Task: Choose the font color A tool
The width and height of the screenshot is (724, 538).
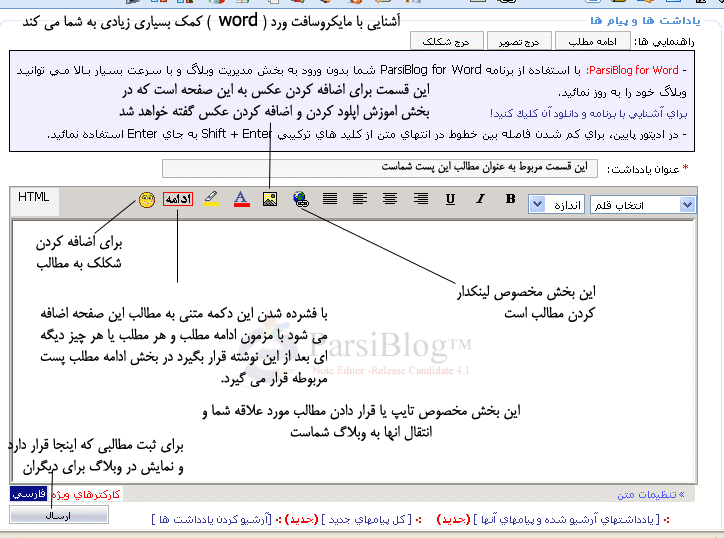Action: coord(241,199)
